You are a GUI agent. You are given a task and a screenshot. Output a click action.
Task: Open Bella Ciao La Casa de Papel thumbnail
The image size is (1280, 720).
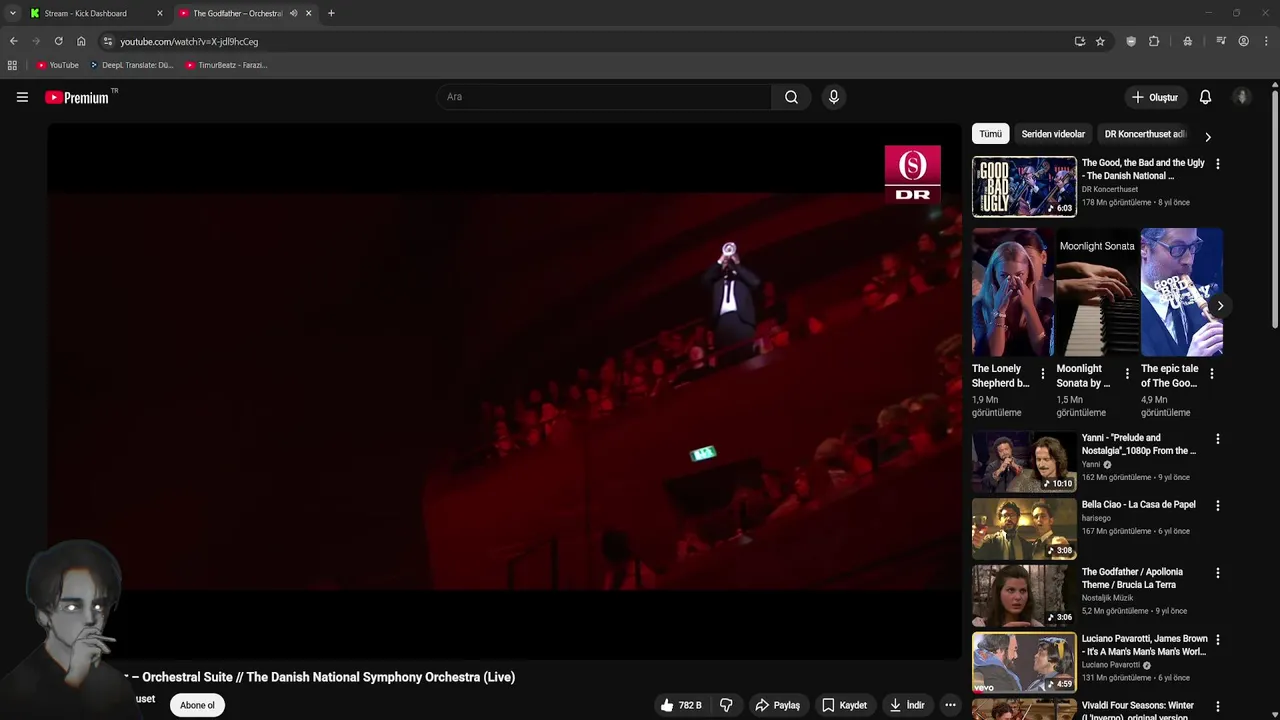(1024, 529)
